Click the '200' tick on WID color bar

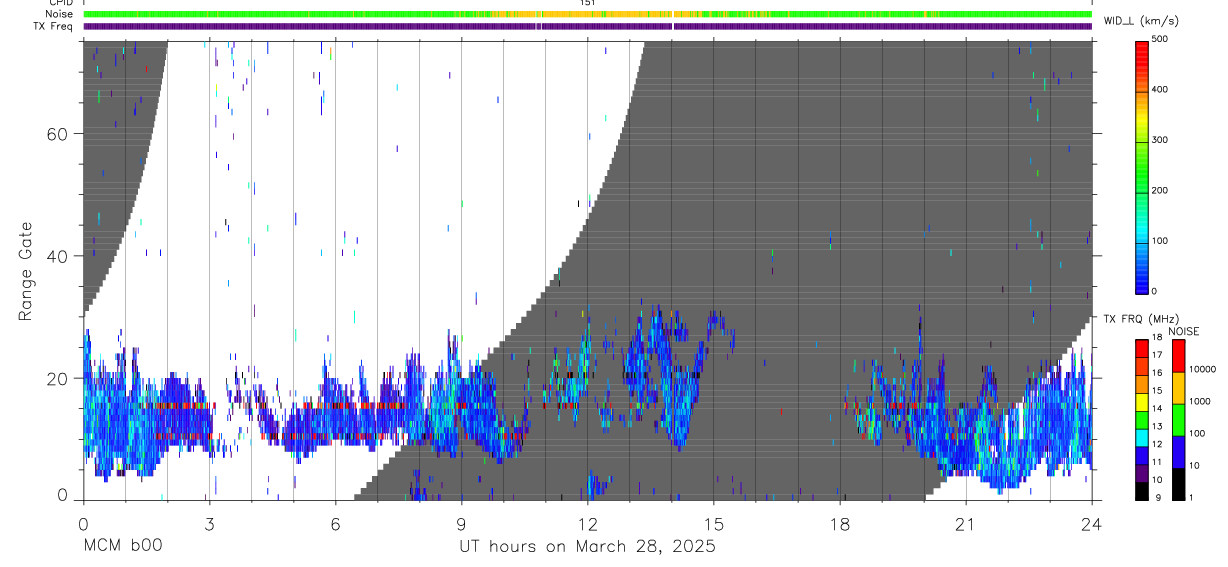coord(1160,190)
